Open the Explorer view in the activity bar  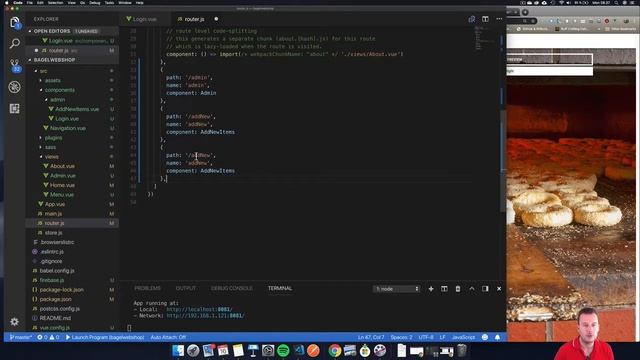click(x=15, y=22)
